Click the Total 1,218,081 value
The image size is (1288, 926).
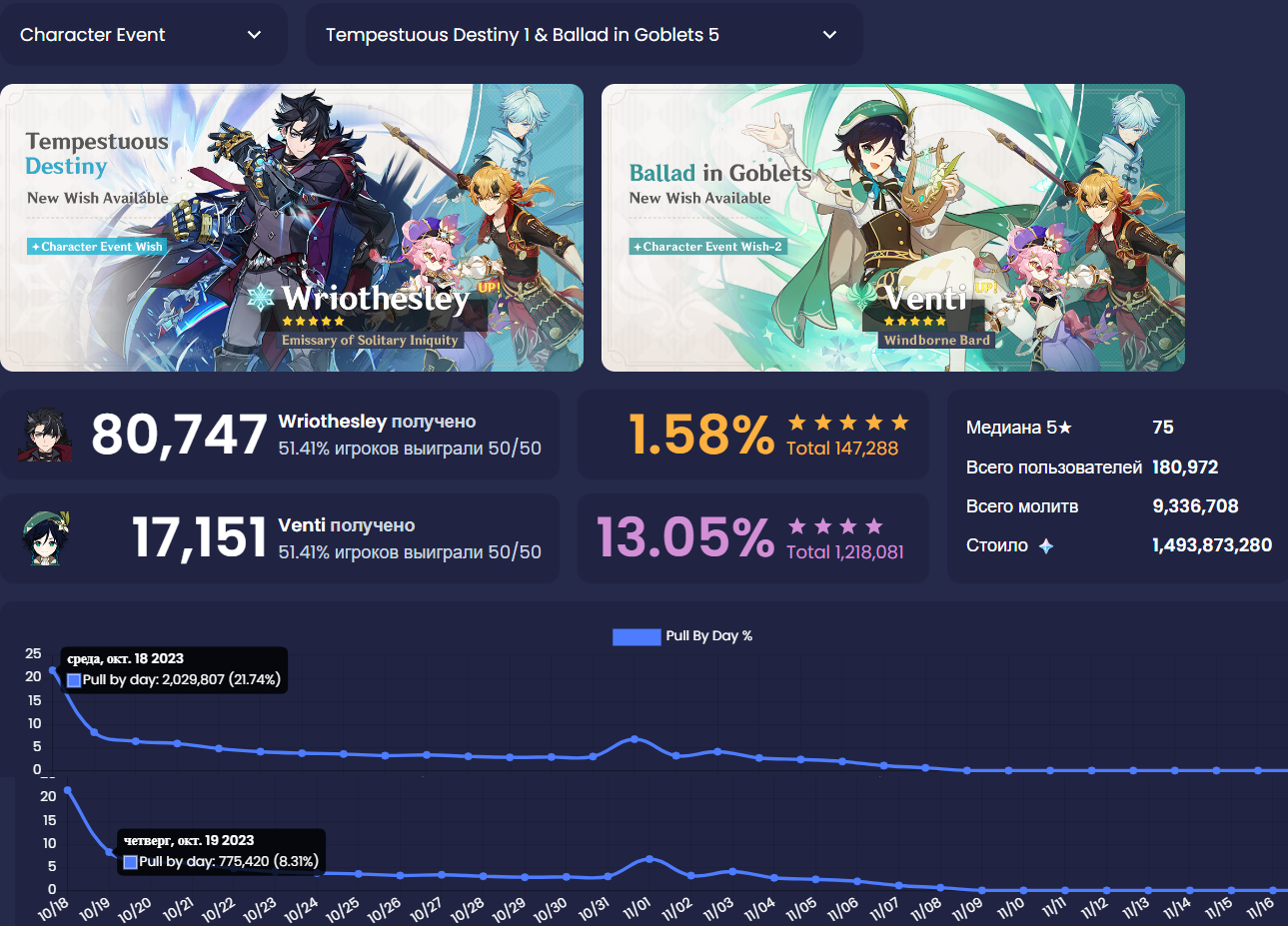pos(845,552)
